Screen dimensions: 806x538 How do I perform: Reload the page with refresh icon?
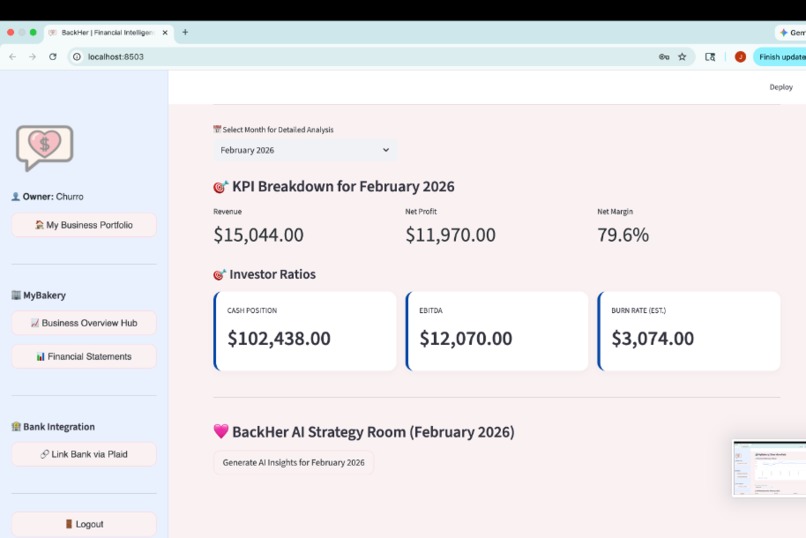[x=52, y=57]
